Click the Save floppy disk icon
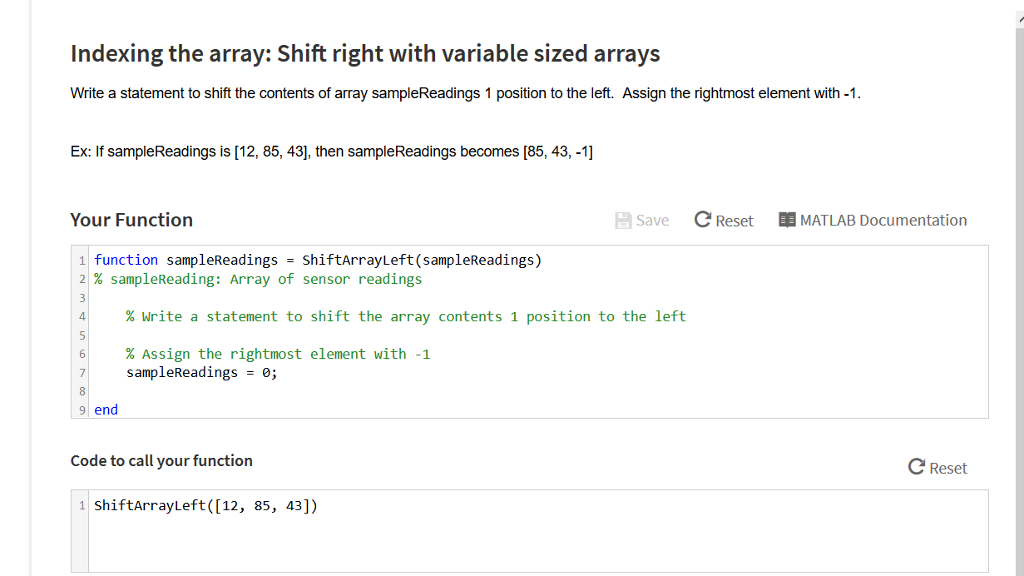The width and height of the screenshot is (1024, 576). click(x=622, y=219)
